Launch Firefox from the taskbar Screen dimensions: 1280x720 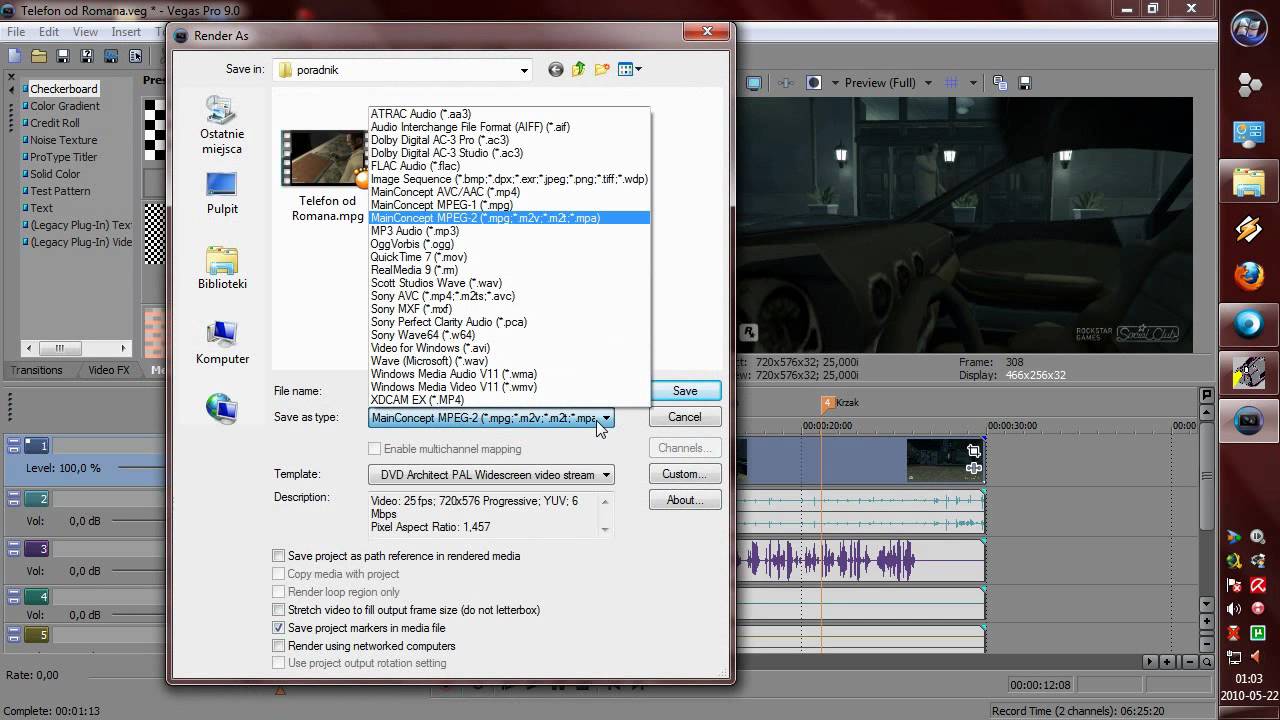pos(1249,277)
